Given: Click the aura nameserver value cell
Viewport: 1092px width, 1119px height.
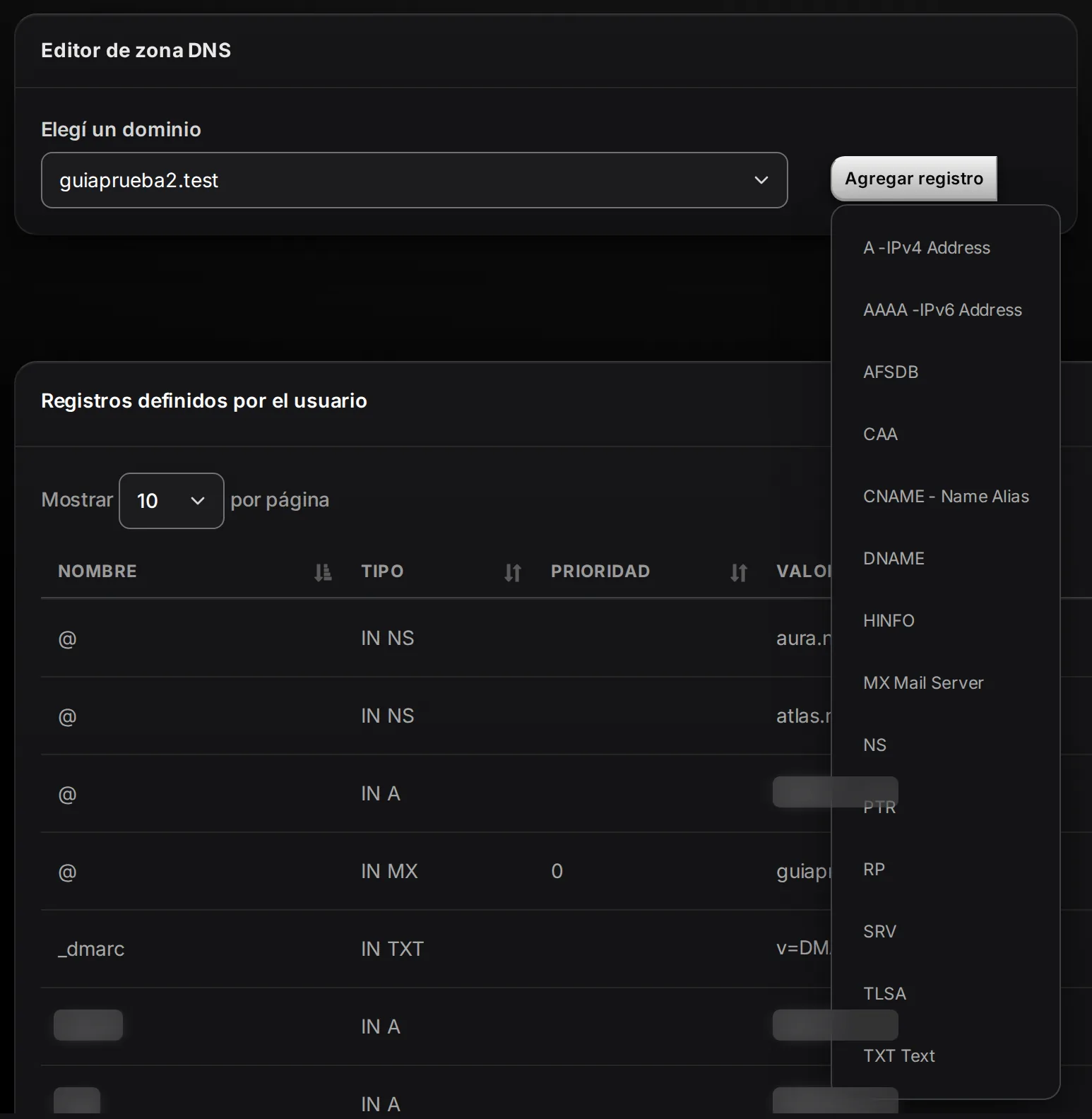Looking at the screenshot, I should coord(804,638).
